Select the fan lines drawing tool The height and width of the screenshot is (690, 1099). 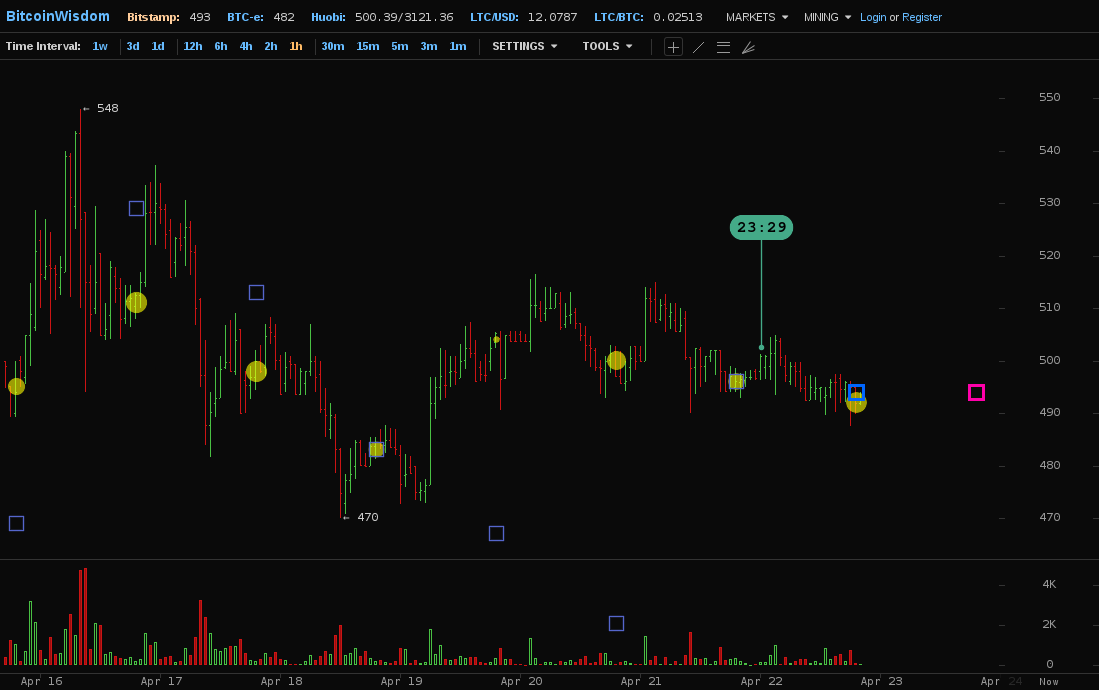click(748, 47)
